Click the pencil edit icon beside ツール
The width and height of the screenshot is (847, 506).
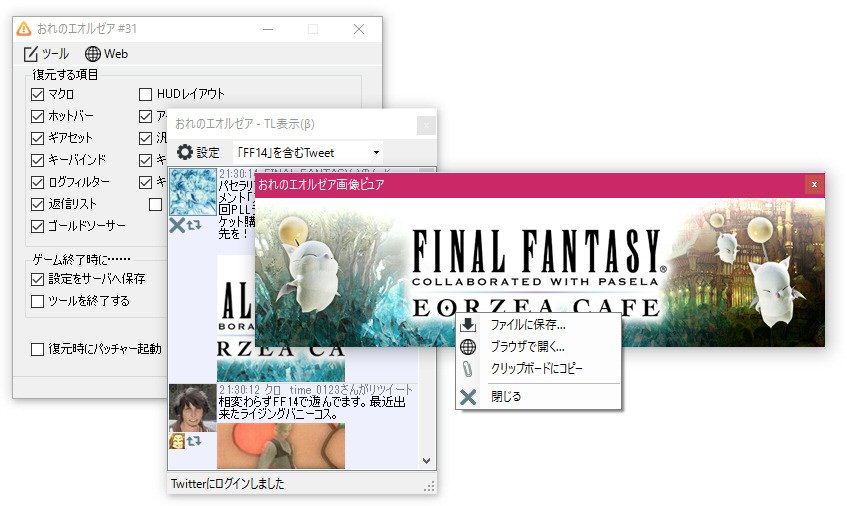click(31, 54)
